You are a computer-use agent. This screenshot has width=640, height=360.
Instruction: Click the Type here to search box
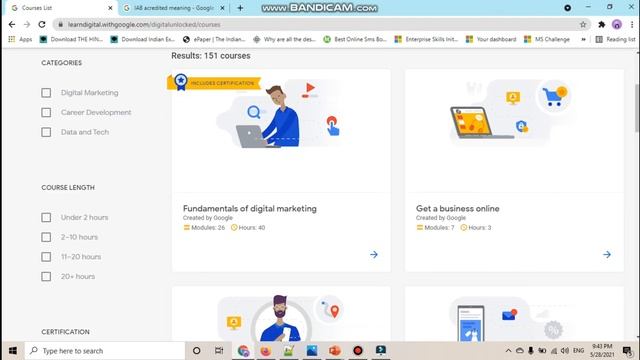coord(105,351)
